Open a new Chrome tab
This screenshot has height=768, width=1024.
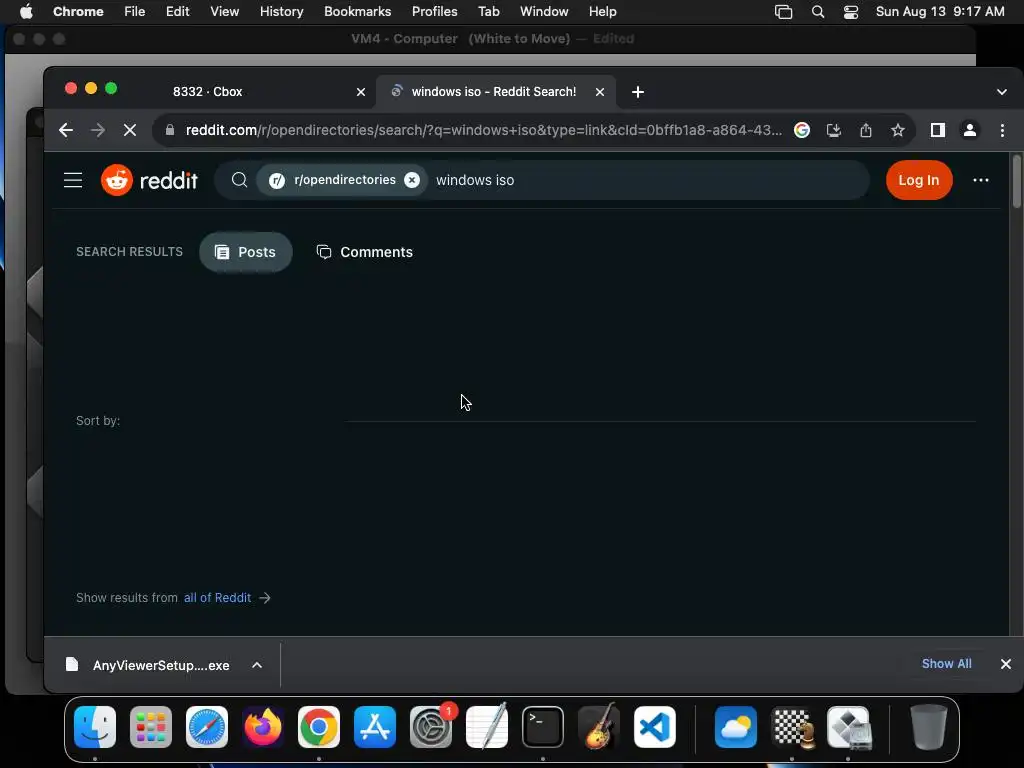pos(638,92)
